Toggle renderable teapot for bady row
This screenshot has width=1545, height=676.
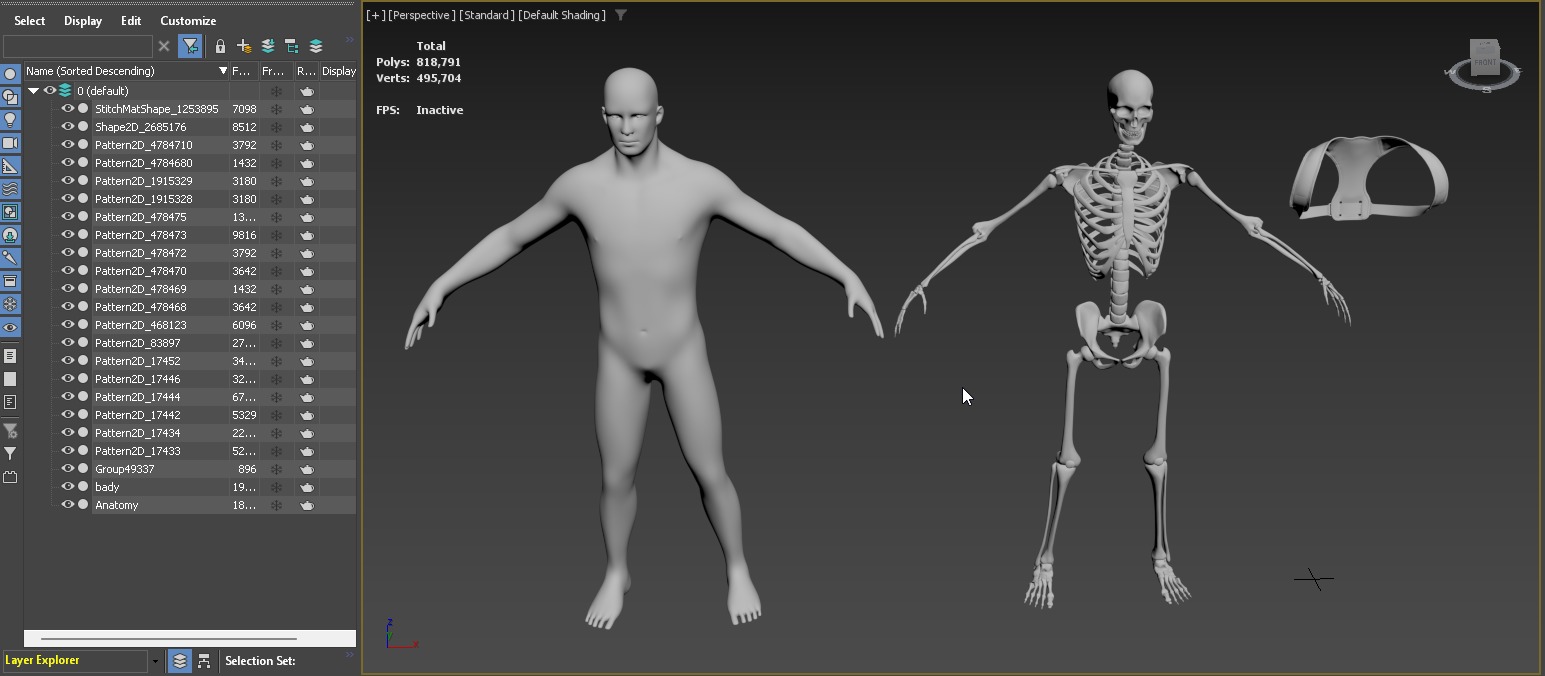pos(307,487)
